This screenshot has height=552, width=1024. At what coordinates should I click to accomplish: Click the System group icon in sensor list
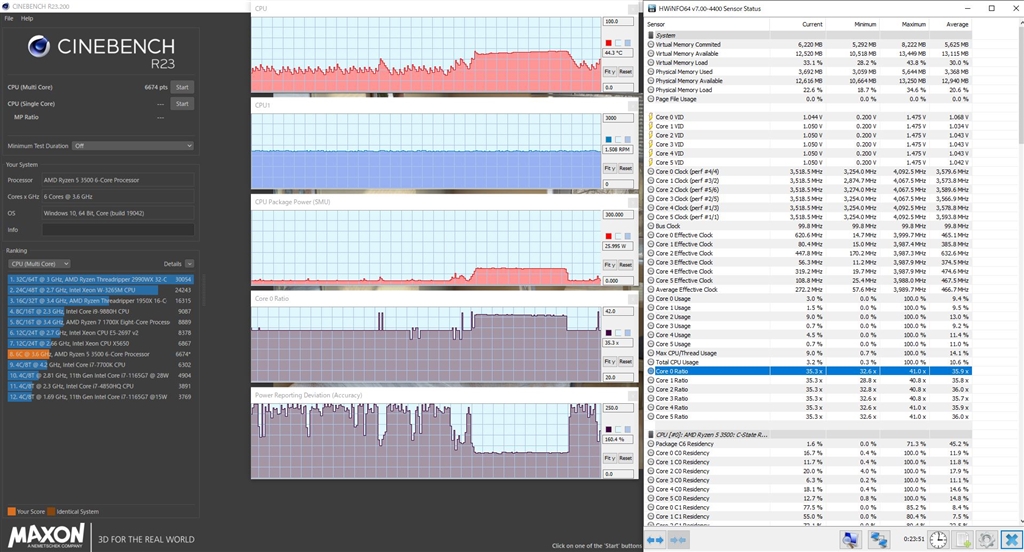650,35
